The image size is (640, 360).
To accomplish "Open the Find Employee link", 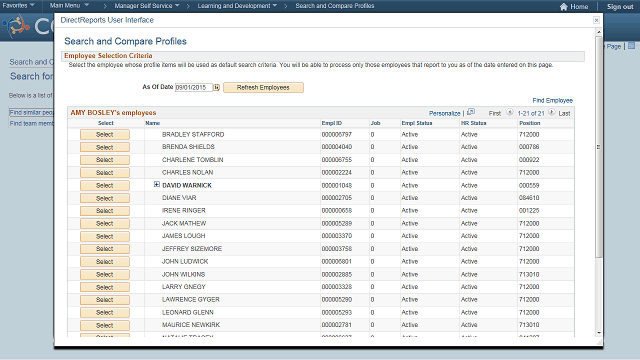I will click(x=553, y=100).
